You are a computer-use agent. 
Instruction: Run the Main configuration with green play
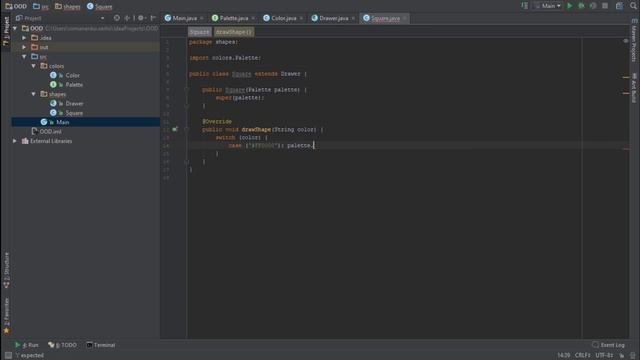tap(570, 6)
